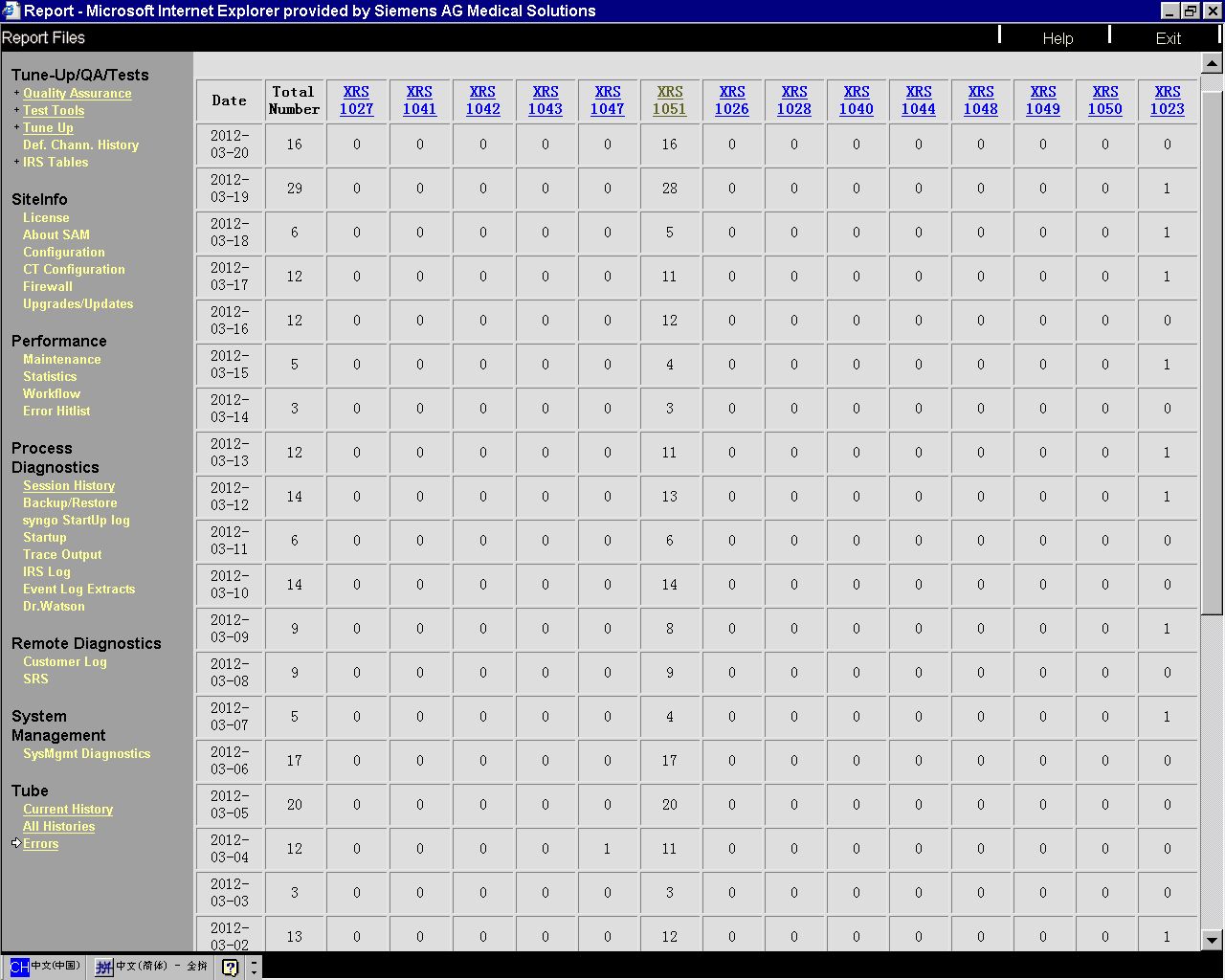Viewport: 1225px width, 980px height.
Task: Select Total Number 29 for 2012-03-19
Action: (295, 189)
